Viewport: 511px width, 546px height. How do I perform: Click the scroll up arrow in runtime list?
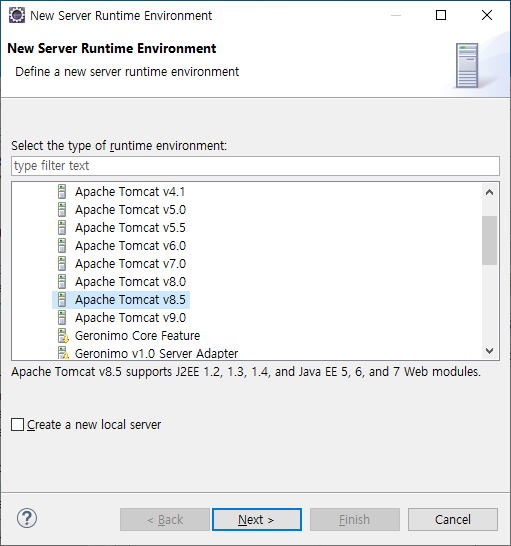489,192
